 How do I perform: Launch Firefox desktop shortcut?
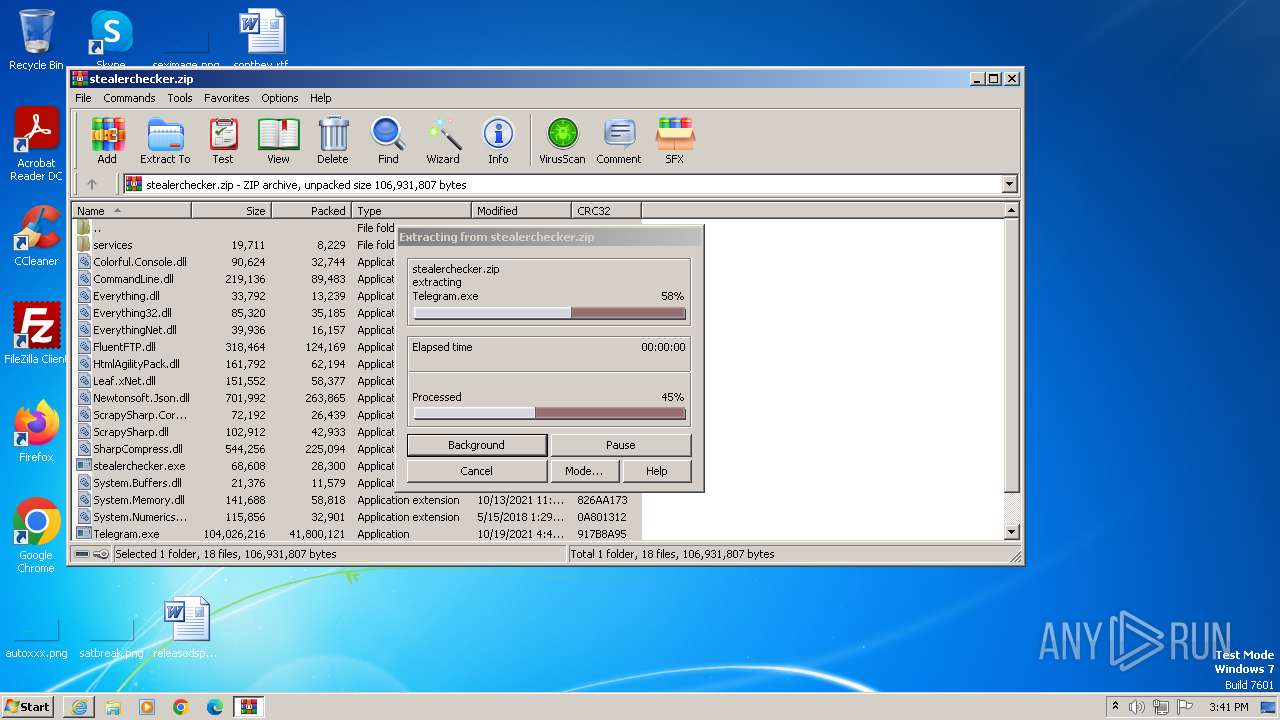coord(36,431)
